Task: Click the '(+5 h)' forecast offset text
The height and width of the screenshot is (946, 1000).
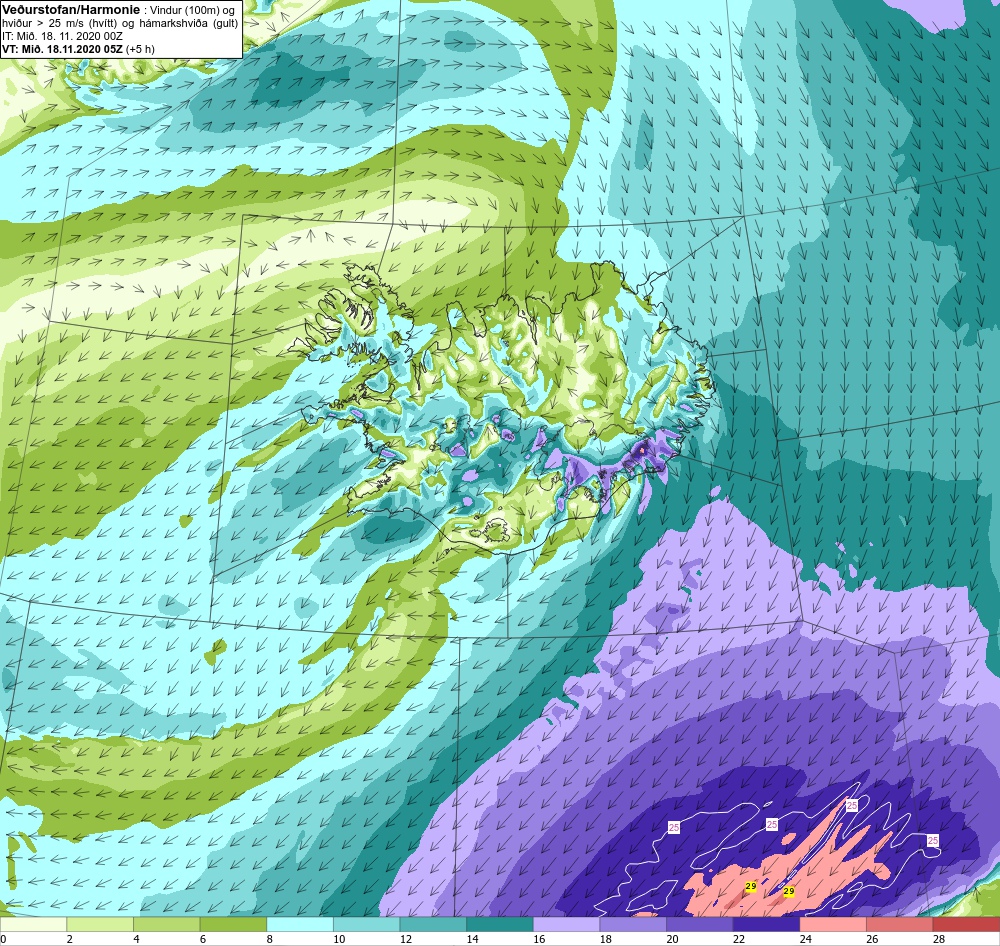Action: point(140,49)
